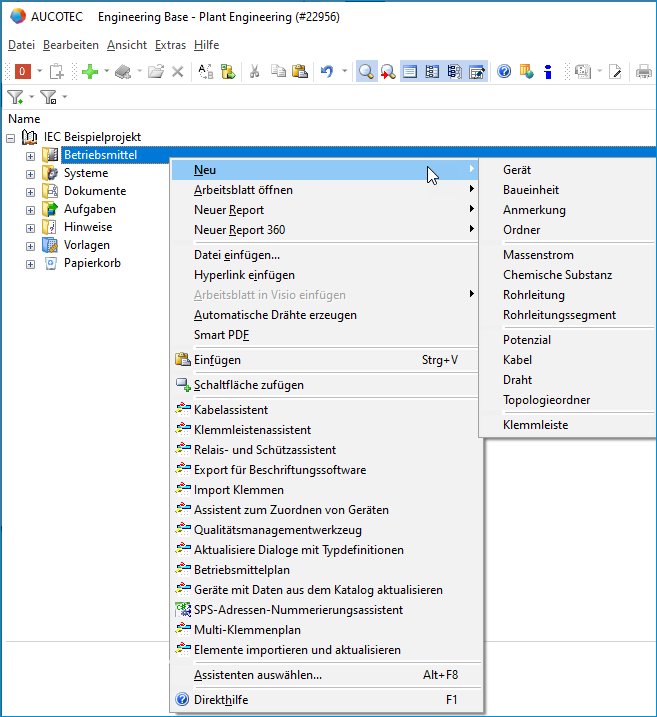Image resolution: width=657 pixels, height=717 pixels.
Task: Select the Papierkorb tree item
Action: (92, 264)
